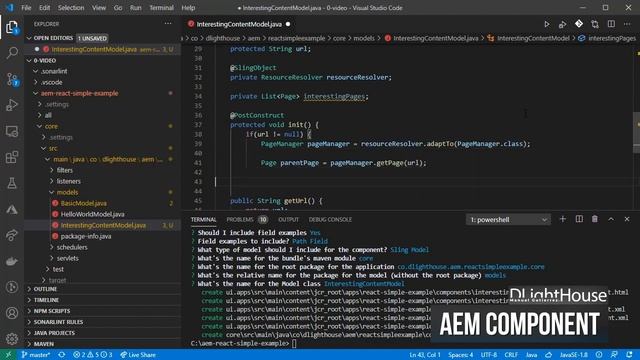640x360 pixels.
Task: Open HelloWorldModel.java in the explorer
Action: pos(93,214)
